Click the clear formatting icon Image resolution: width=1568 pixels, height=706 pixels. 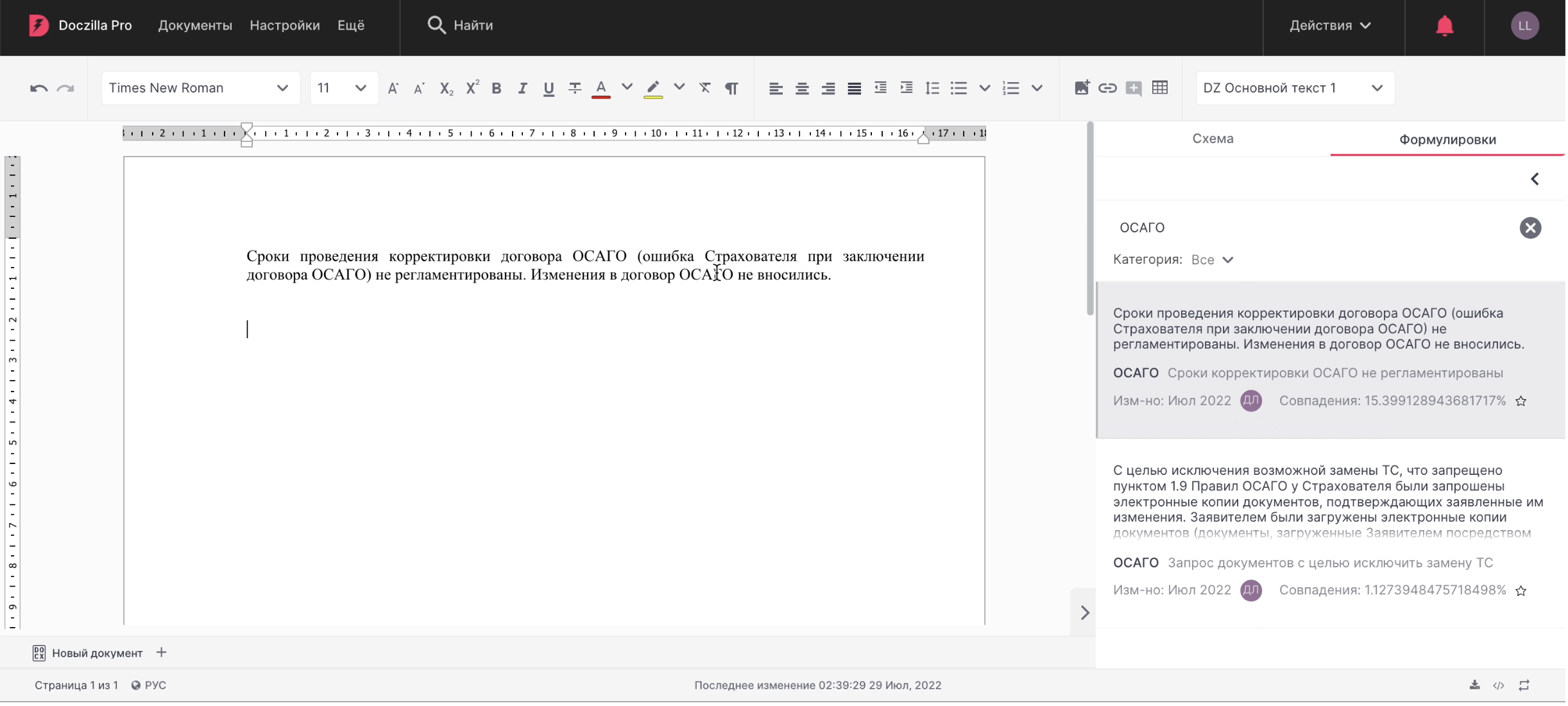706,88
